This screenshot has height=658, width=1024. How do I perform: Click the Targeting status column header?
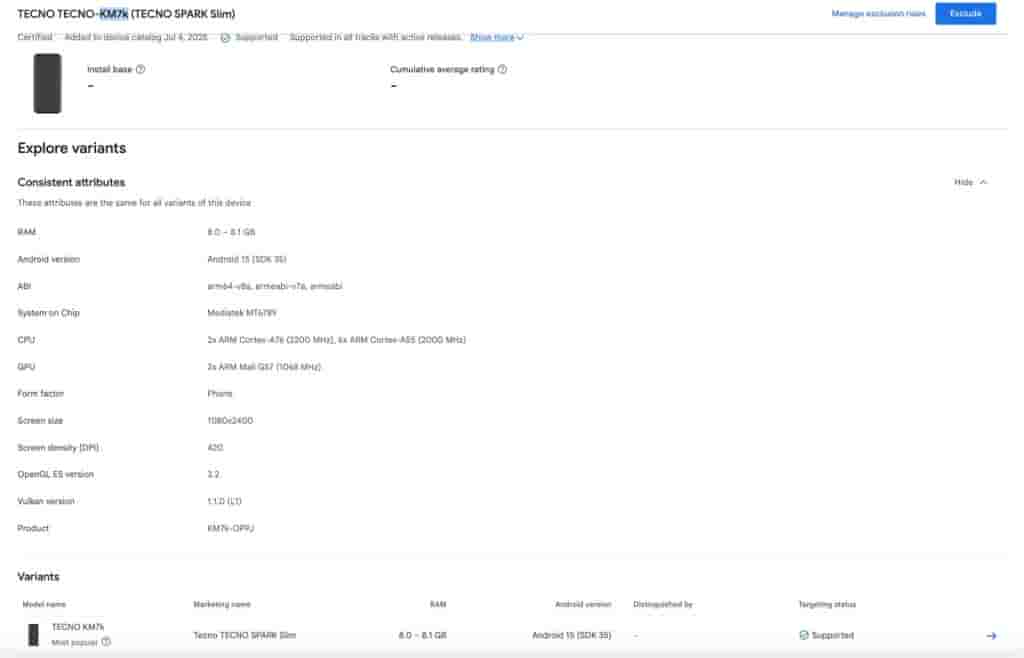coord(827,604)
